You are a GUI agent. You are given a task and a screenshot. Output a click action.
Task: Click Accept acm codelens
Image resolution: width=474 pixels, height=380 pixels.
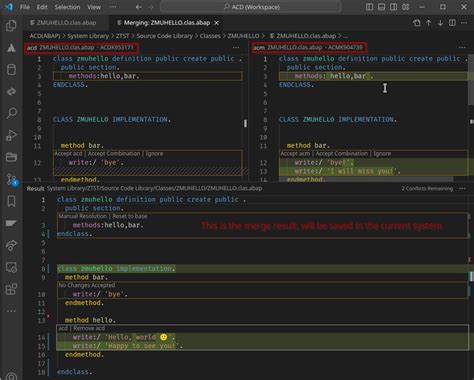(295, 154)
